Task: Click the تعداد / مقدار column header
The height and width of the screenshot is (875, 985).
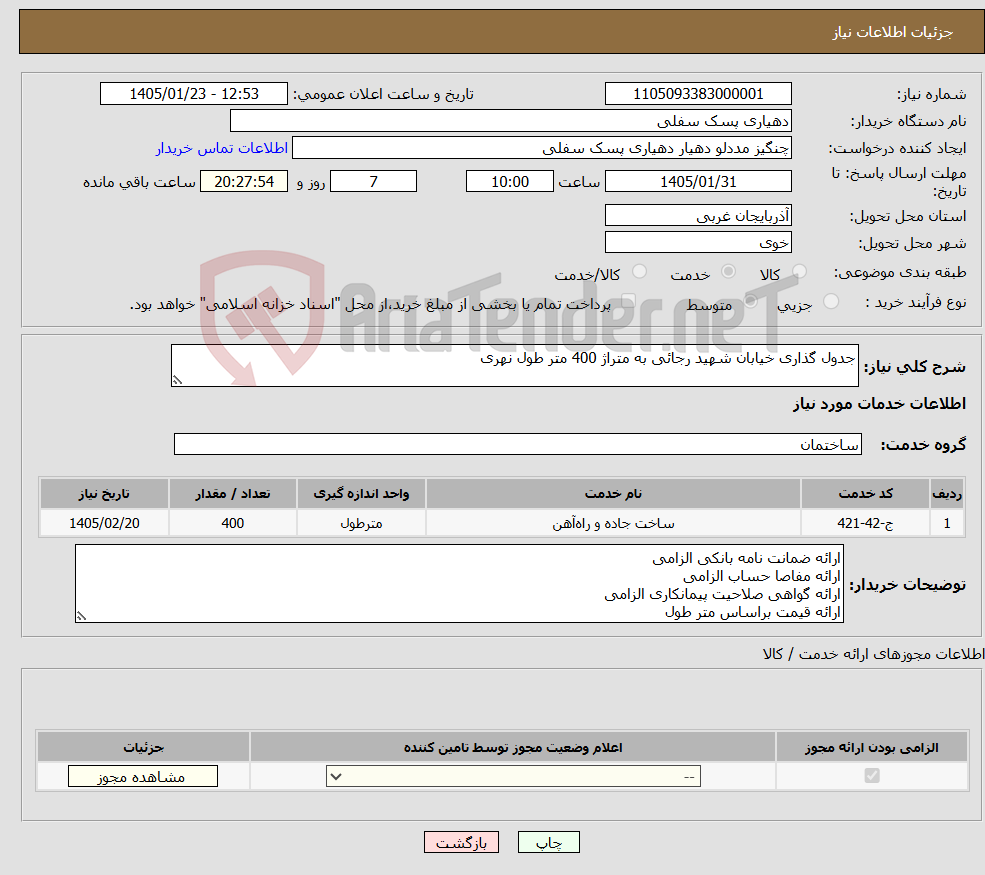Action: pos(232,493)
